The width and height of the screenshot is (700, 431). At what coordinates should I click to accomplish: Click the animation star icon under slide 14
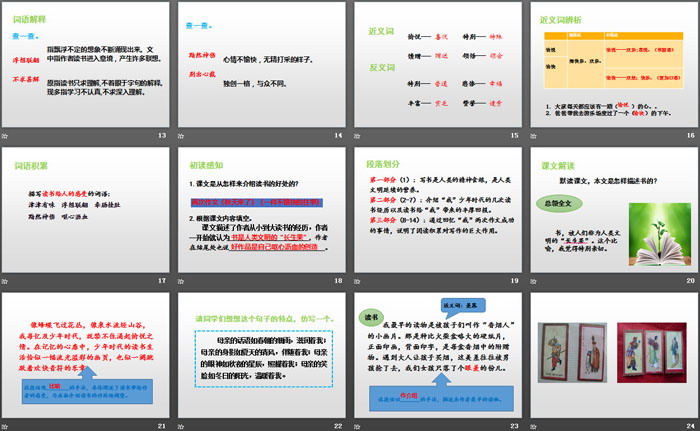(x=181, y=136)
